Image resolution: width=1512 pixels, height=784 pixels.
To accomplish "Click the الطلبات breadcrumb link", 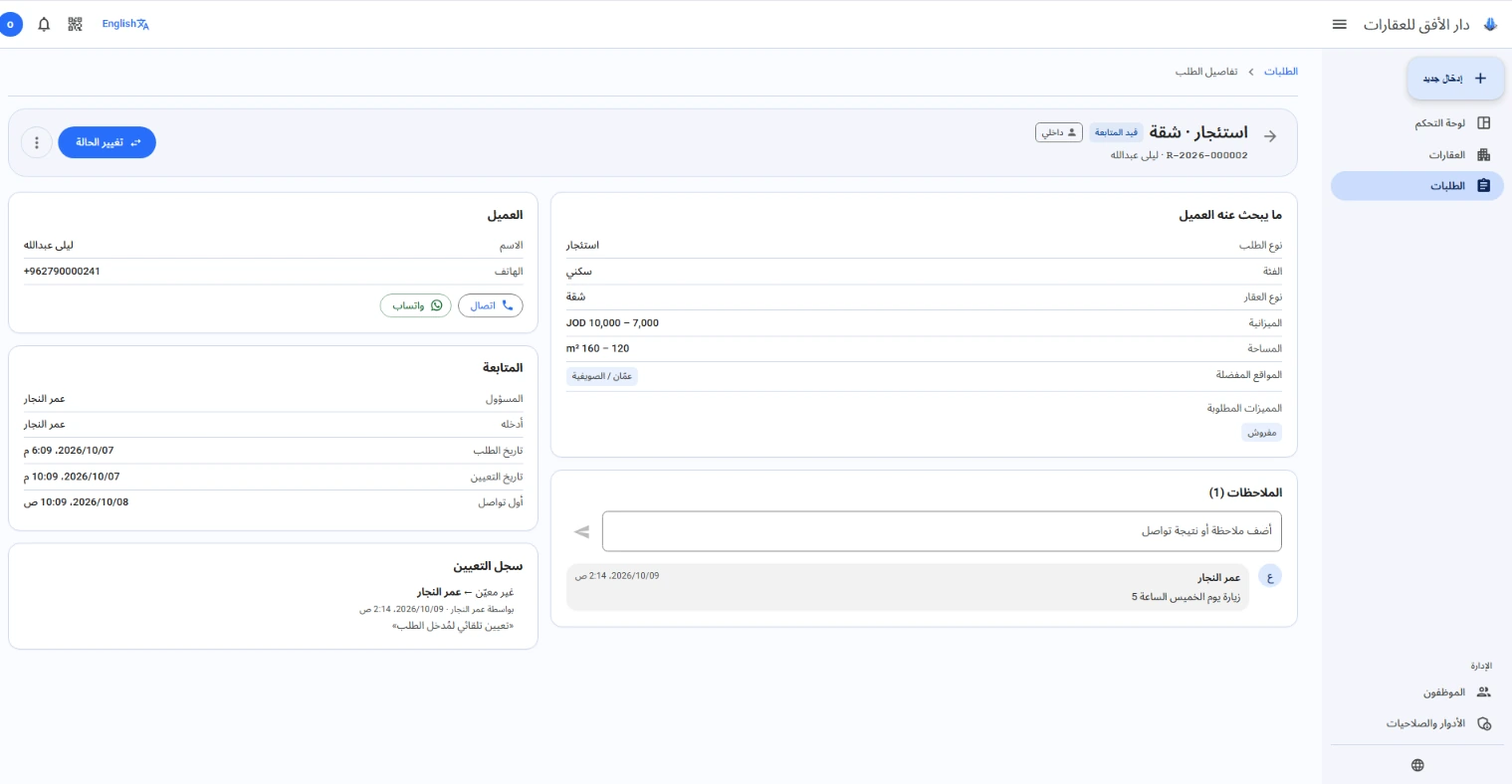I will tap(1281, 72).
